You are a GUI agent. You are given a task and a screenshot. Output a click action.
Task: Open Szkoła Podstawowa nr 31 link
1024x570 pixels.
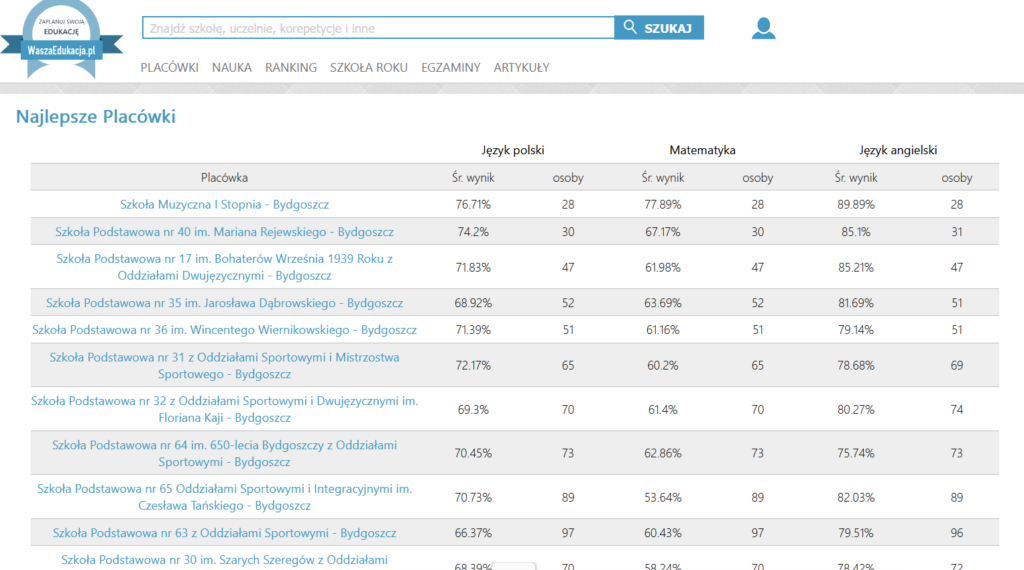pyautogui.click(x=224, y=365)
